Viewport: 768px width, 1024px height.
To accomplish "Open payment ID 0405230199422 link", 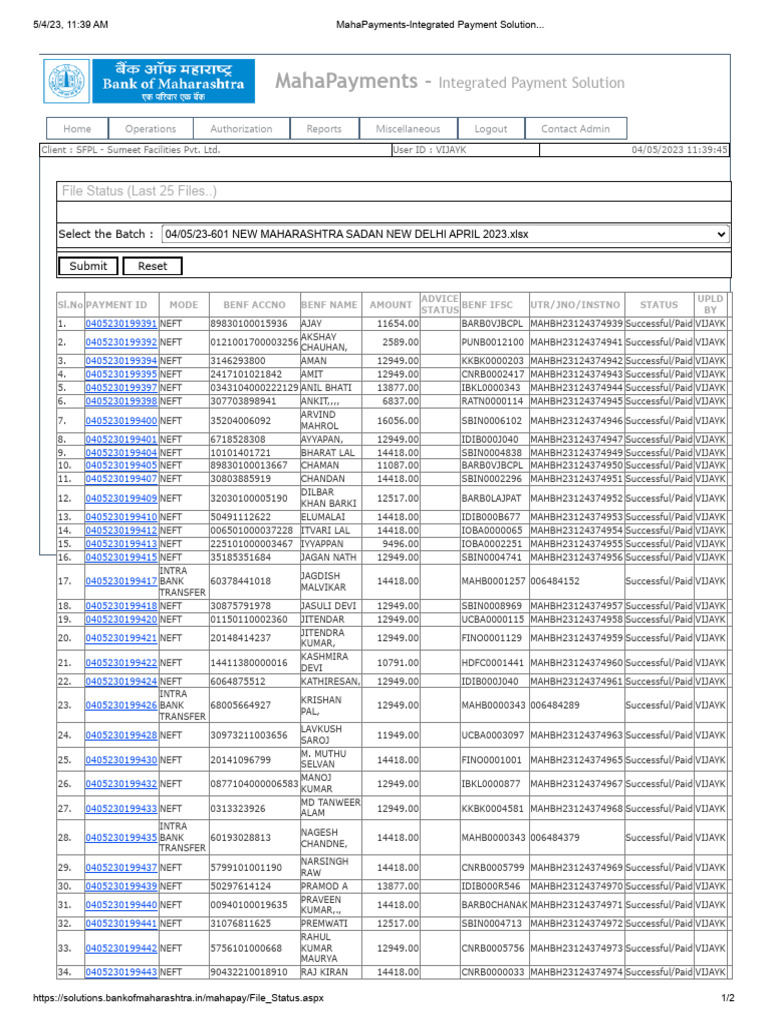I will click(121, 663).
